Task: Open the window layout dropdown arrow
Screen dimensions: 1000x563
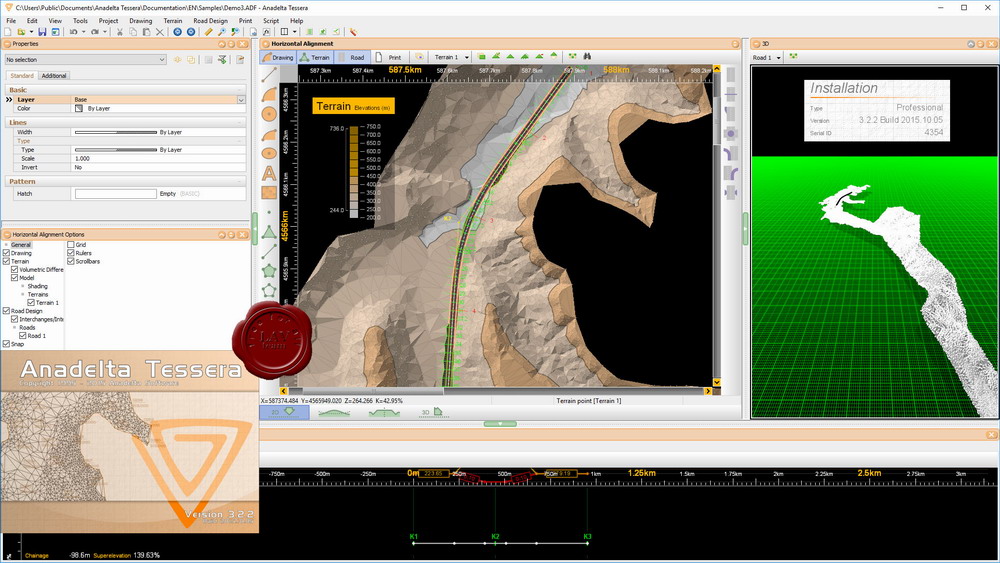Action: 295,32
